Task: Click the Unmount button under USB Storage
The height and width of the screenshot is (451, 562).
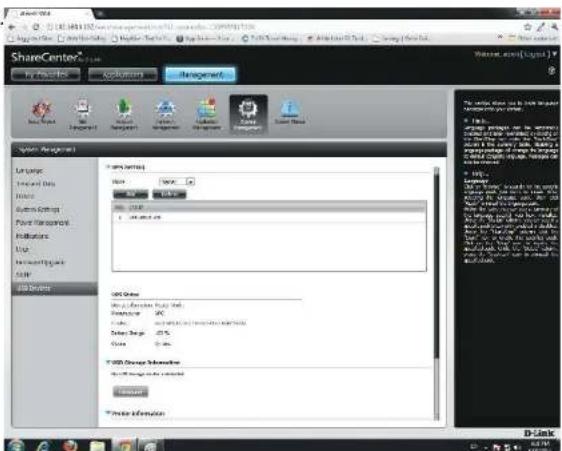Action: tap(130, 392)
